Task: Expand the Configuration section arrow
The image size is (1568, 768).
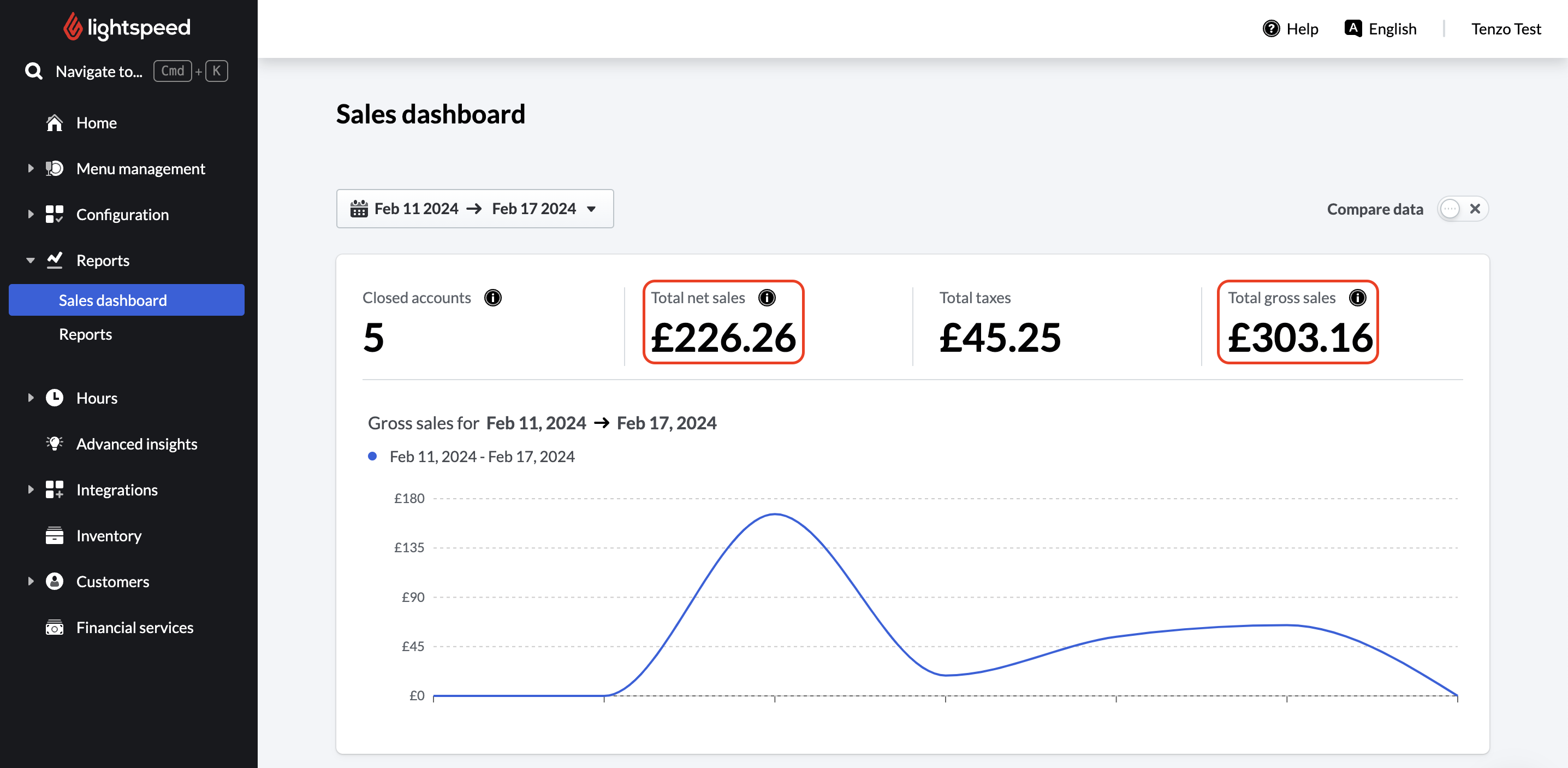Action: tap(31, 214)
